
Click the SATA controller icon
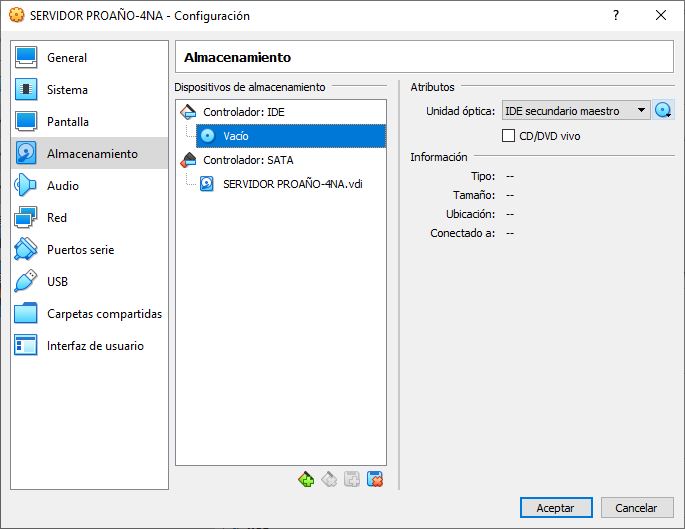tap(188, 160)
